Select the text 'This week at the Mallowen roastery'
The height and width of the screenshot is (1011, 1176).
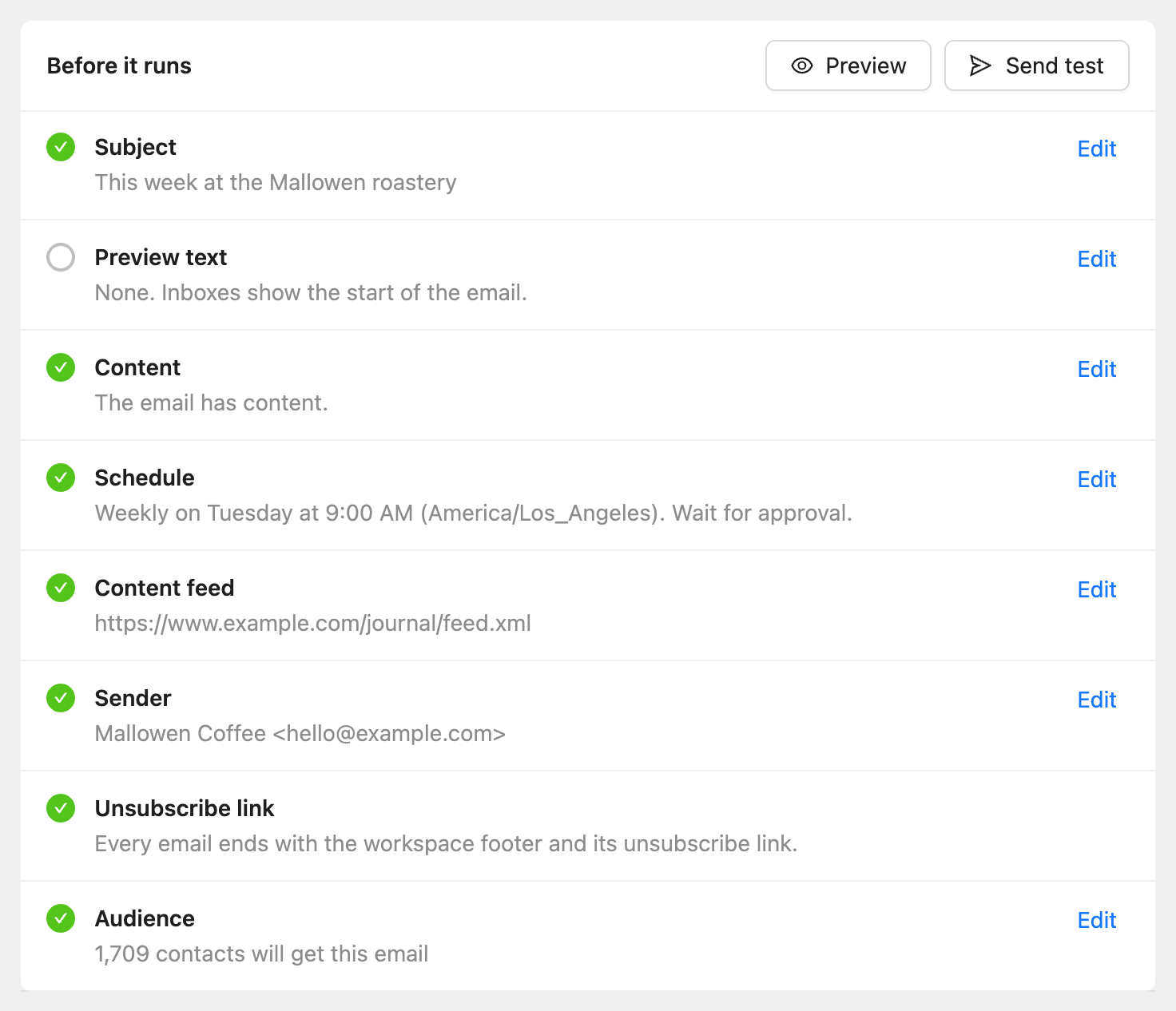(276, 183)
